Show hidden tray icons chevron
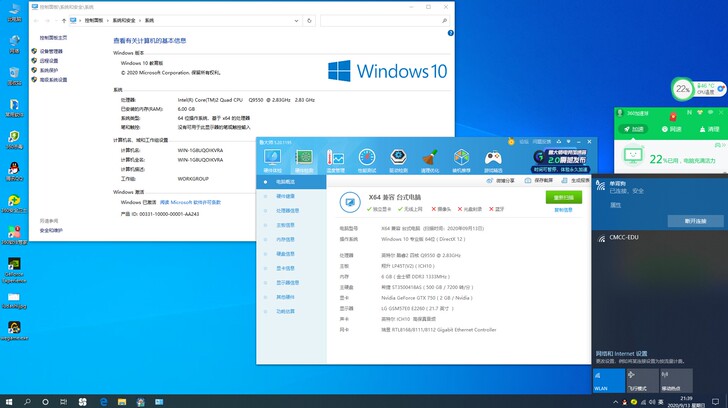 point(615,402)
